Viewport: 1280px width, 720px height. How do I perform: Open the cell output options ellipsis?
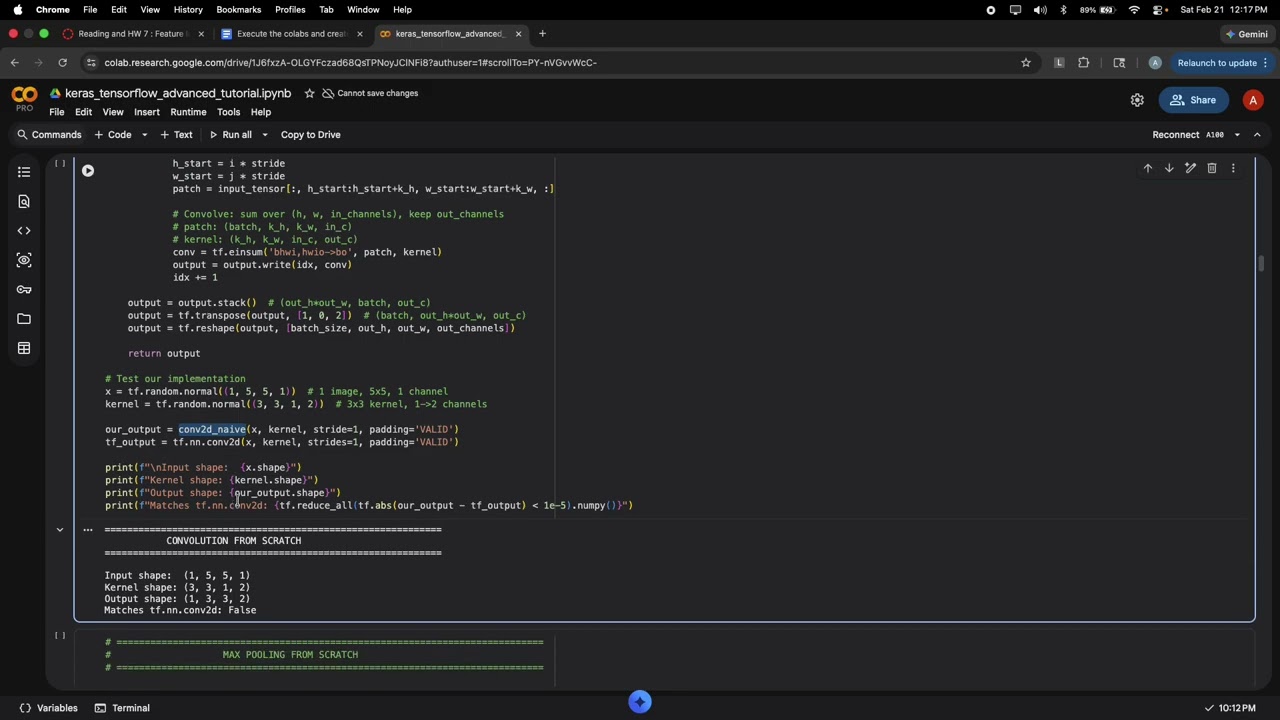point(88,530)
